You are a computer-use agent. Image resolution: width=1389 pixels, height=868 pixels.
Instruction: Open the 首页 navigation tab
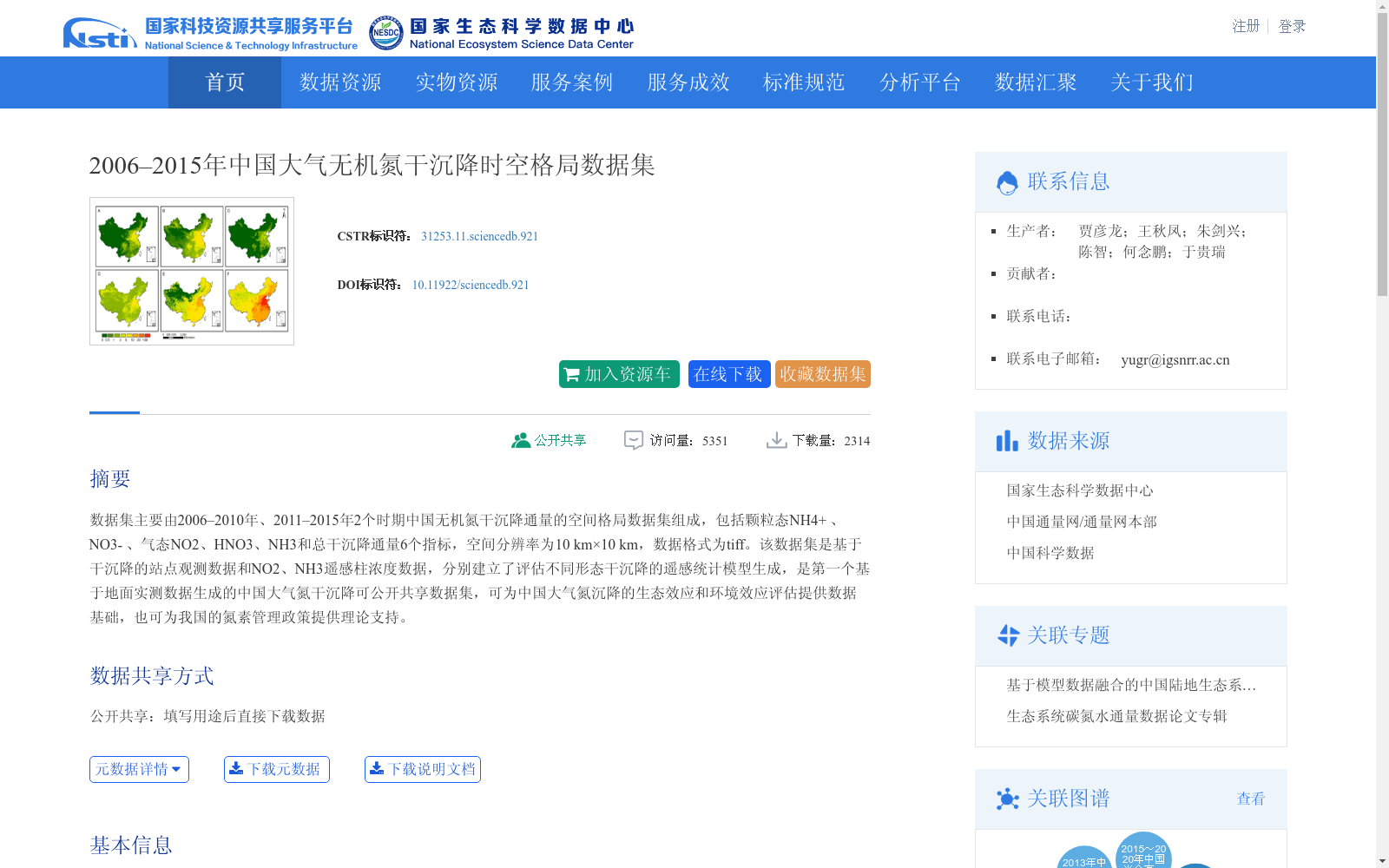tap(225, 82)
